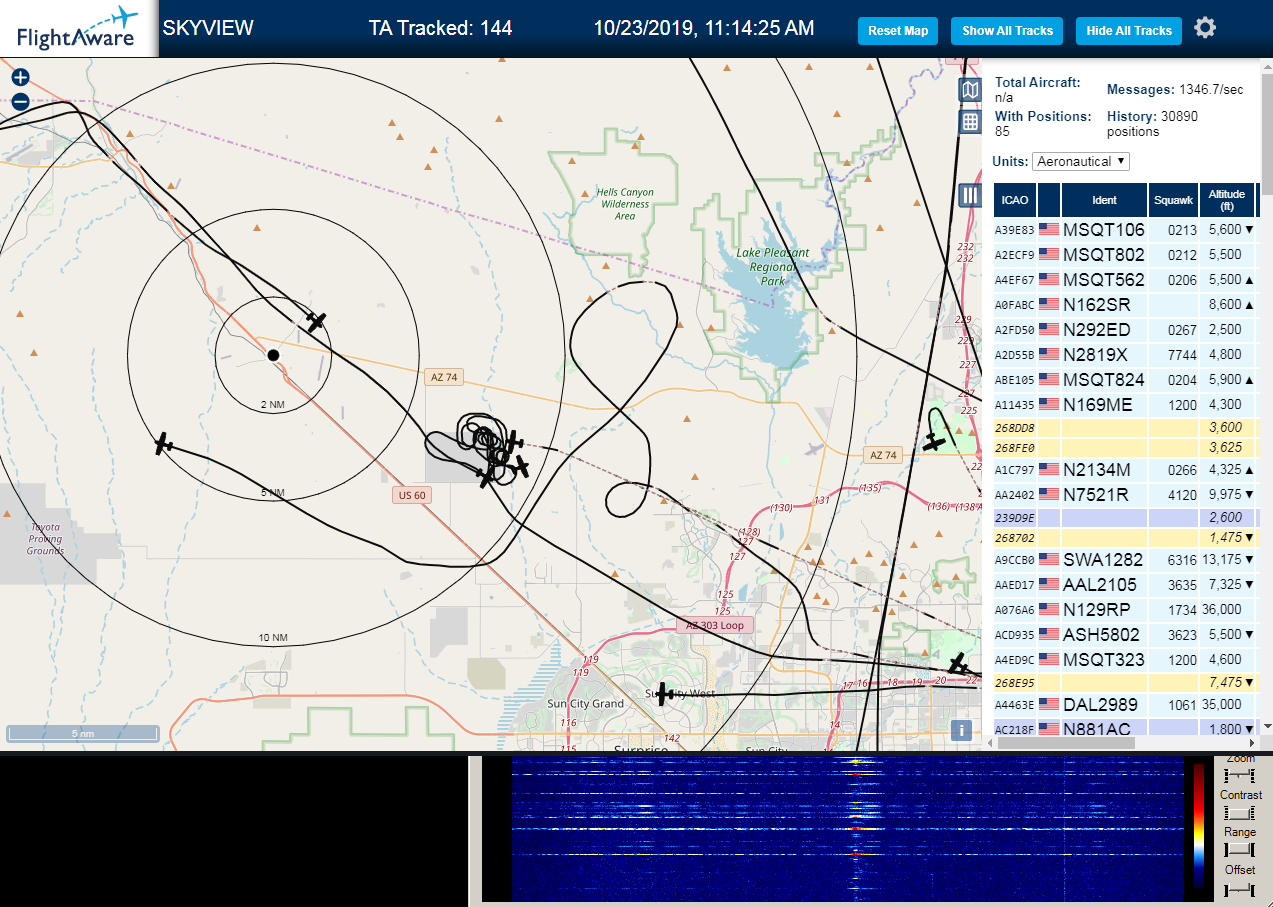Select the row with ICAO 239D9E
This screenshot has width=1273, height=907.
pyautogui.click(x=1125, y=517)
